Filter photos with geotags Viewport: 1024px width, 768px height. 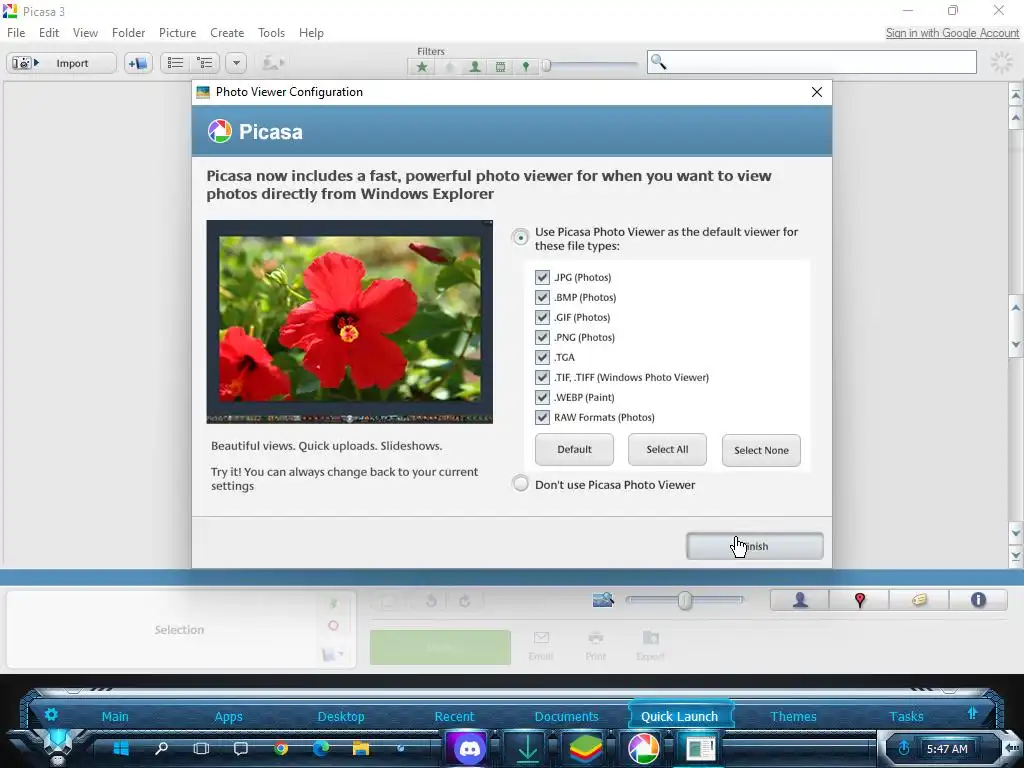click(x=526, y=67)
